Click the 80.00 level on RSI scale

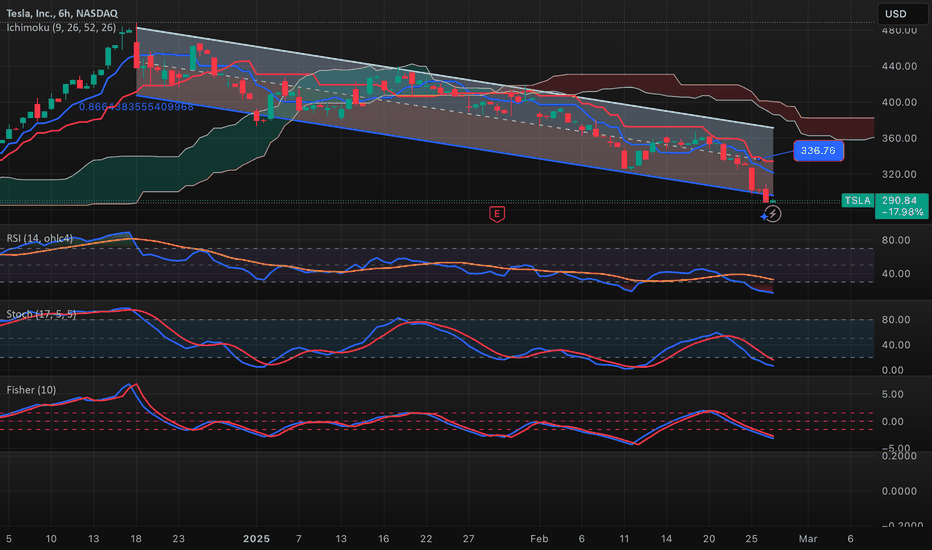click(896, 240)
